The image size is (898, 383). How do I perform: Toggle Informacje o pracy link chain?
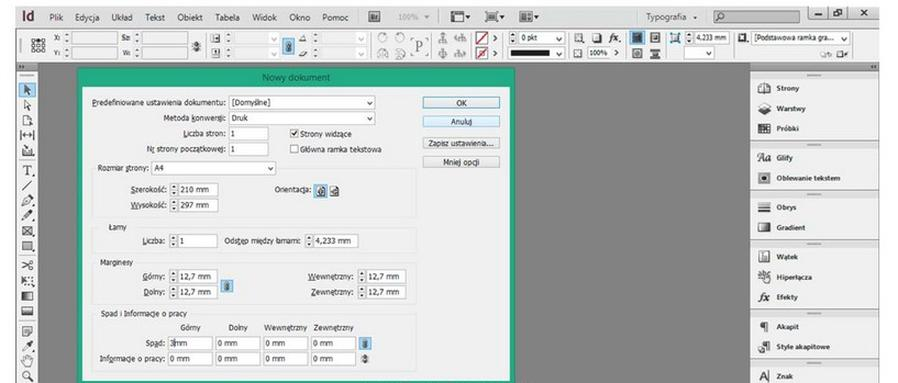click(x=365, y=359)
